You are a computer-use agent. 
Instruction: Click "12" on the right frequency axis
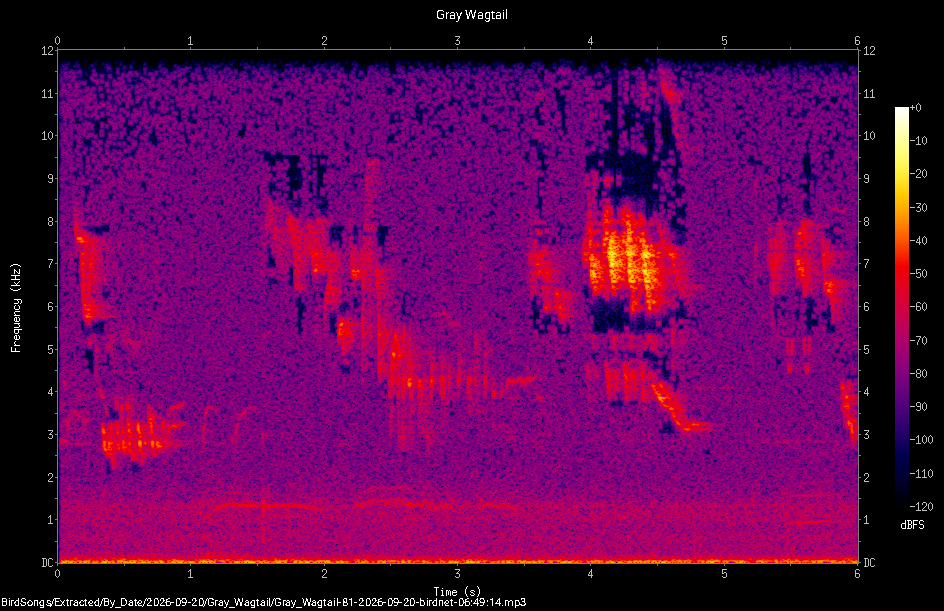pos(869,51)
